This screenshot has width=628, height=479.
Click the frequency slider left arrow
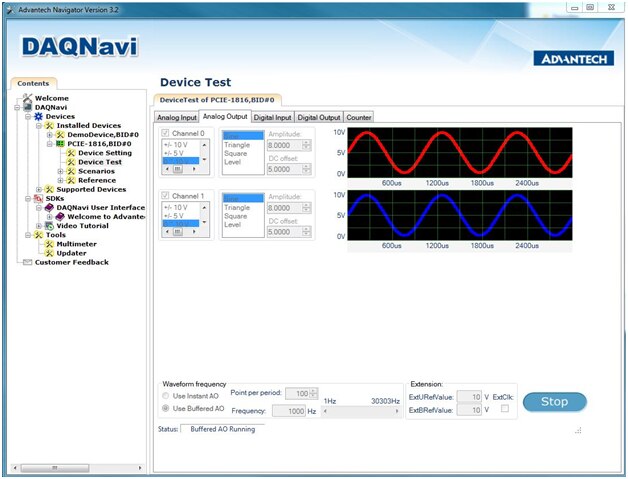coord(325,411)
